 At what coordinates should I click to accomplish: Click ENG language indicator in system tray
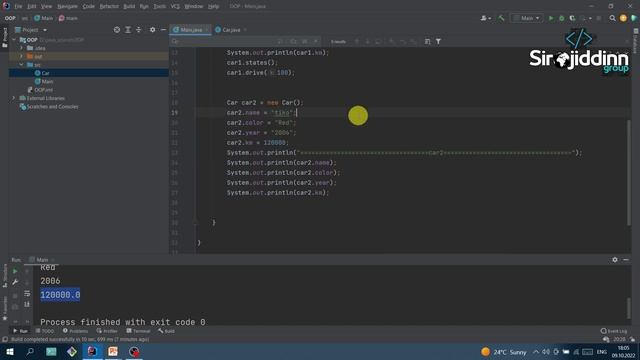pos(602,352)
